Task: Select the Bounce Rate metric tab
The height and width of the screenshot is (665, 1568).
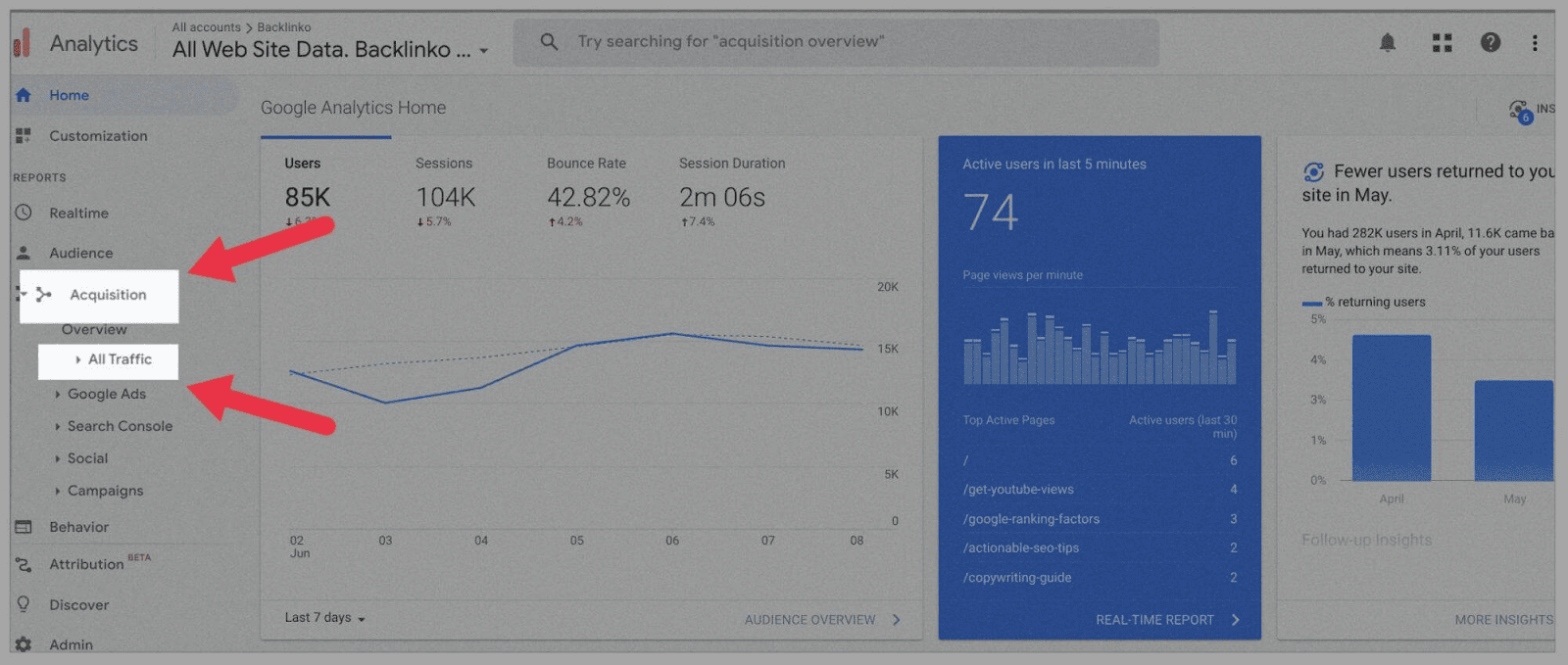Action: pyautogui.click(x=586, y=164)
